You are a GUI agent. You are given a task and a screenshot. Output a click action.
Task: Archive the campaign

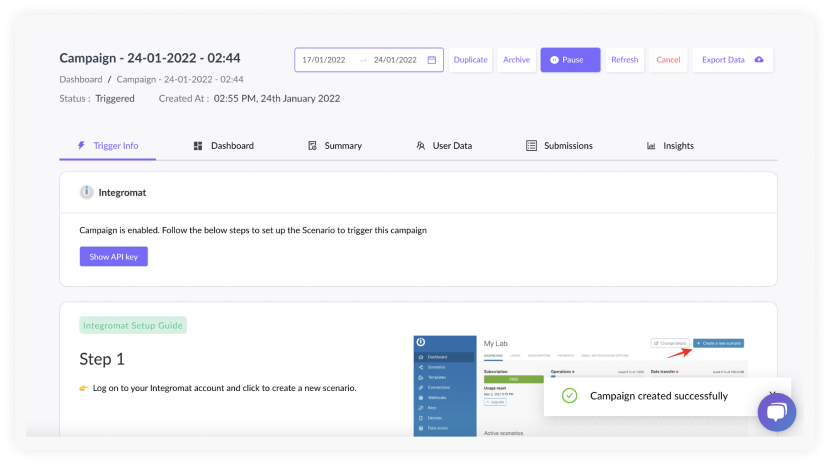[x=517, y=60]
